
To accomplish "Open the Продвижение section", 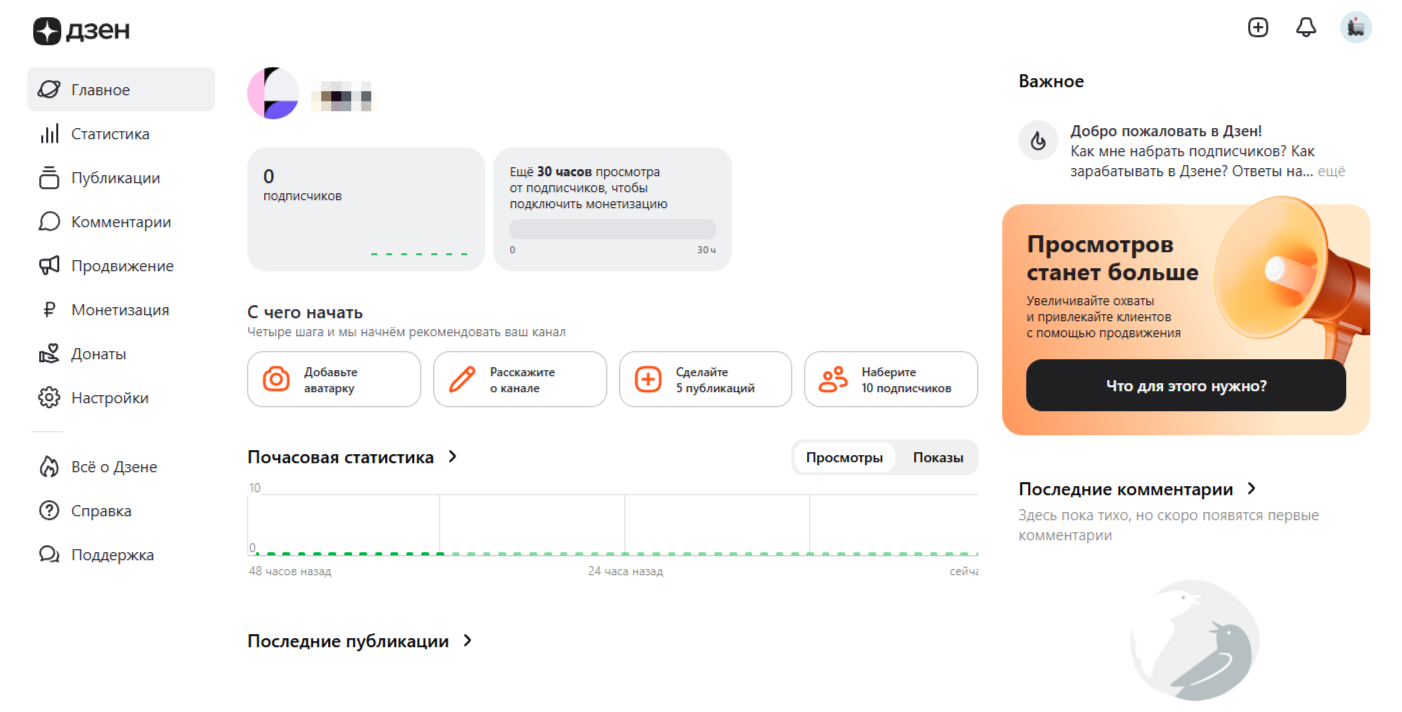I will (x=121, y=266).
